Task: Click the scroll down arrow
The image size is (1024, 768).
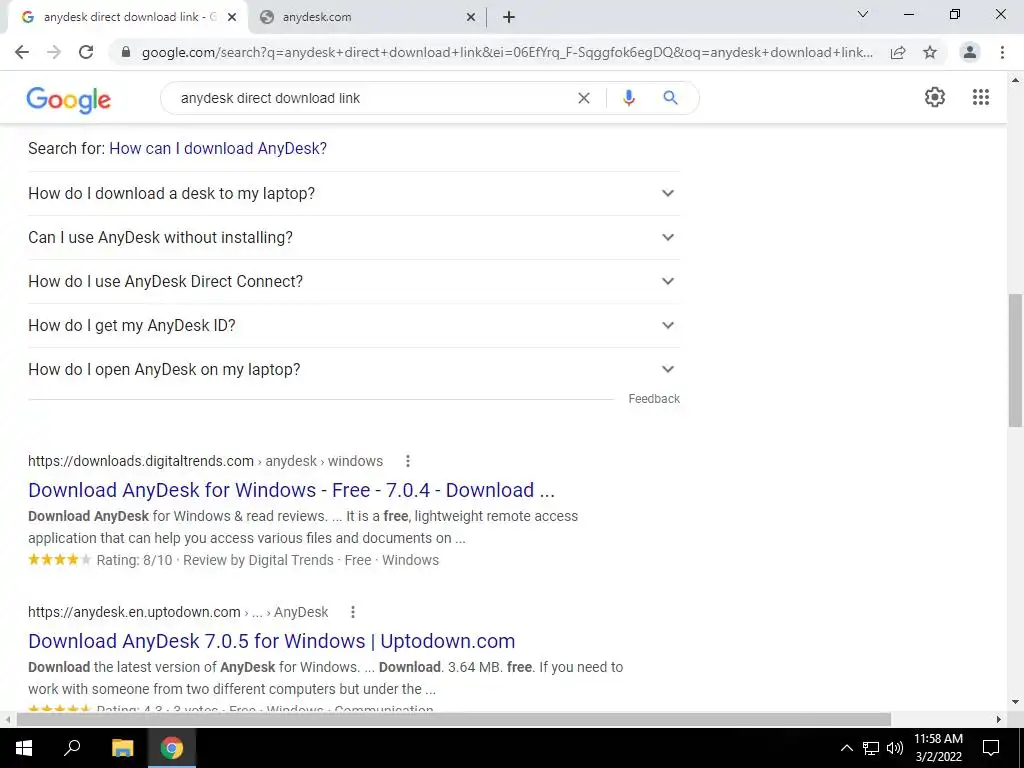Action: [1015, 702]
